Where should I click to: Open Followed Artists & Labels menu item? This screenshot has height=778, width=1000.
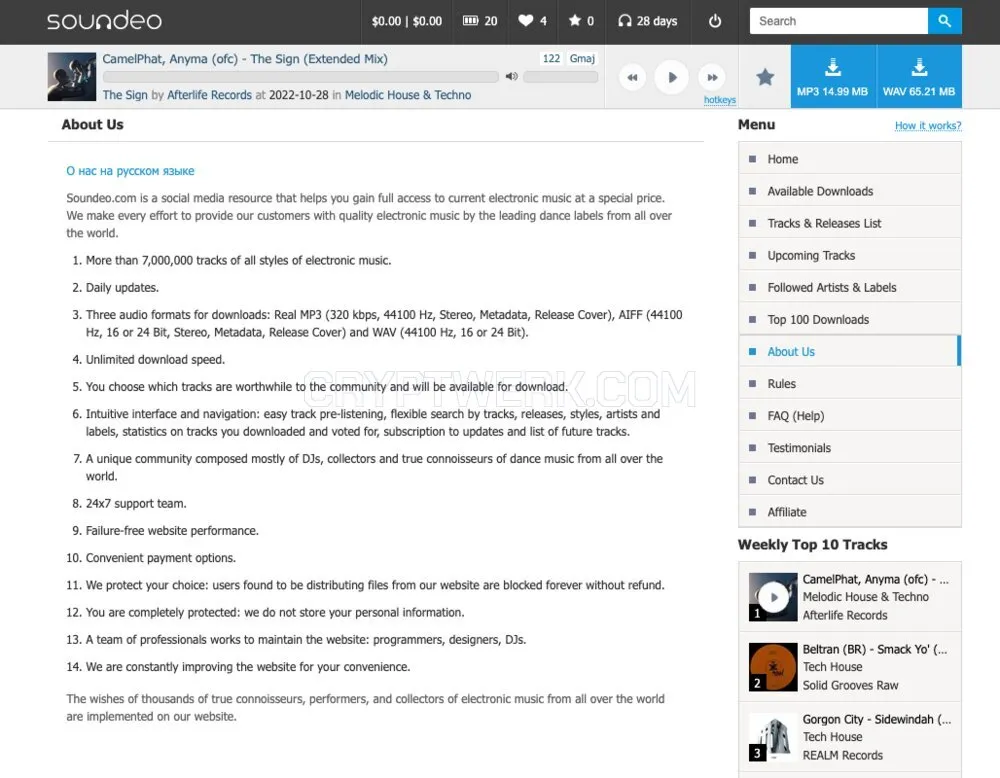click(849, 287)
